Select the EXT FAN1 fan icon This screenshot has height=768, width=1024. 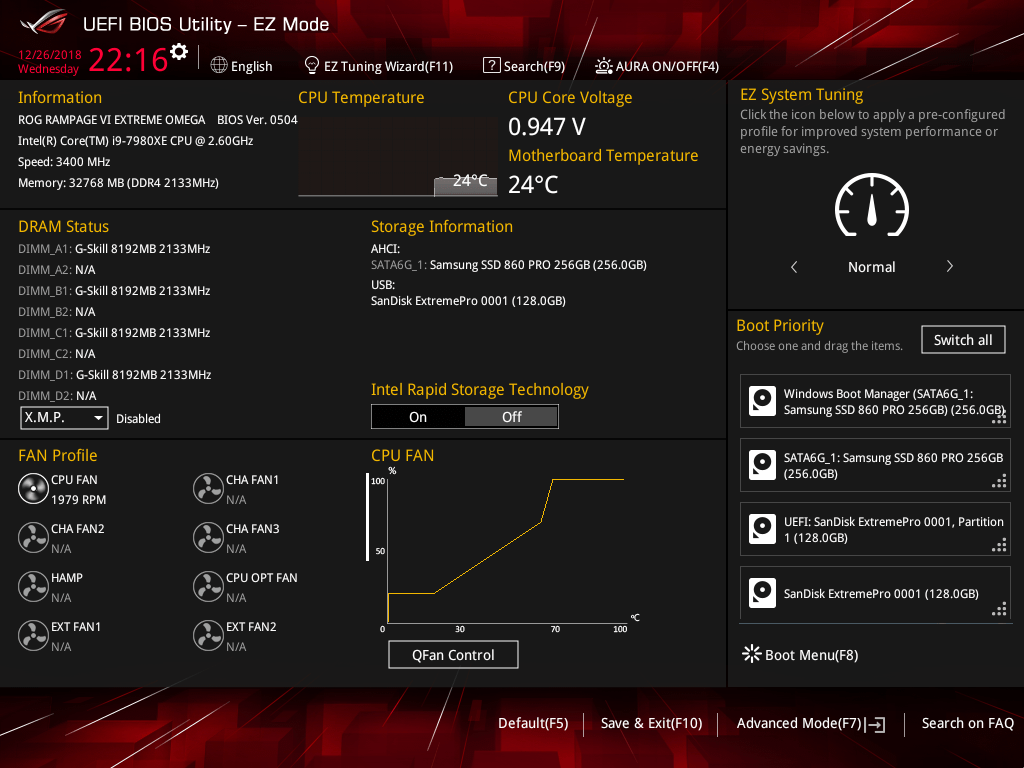coord(33,635)
